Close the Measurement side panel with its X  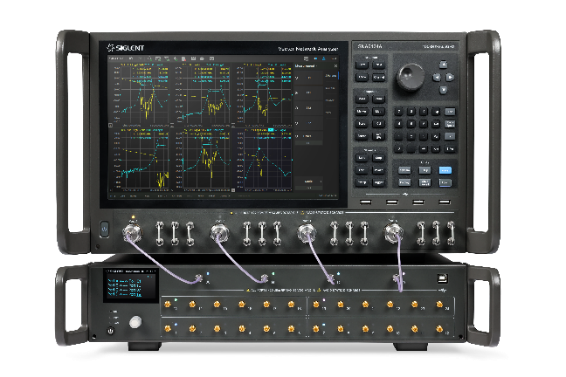pos(335,66)
